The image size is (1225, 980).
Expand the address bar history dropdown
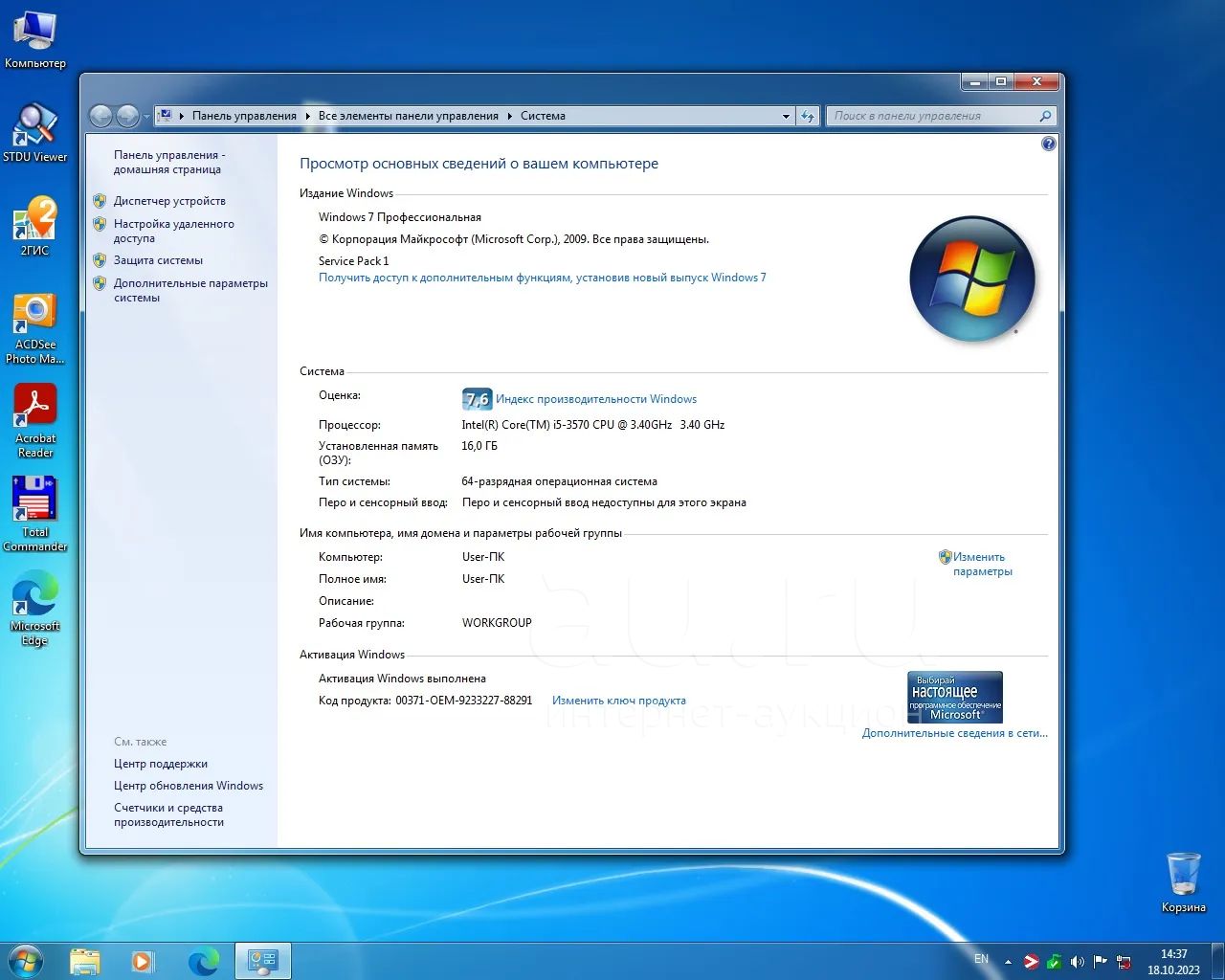787,116
